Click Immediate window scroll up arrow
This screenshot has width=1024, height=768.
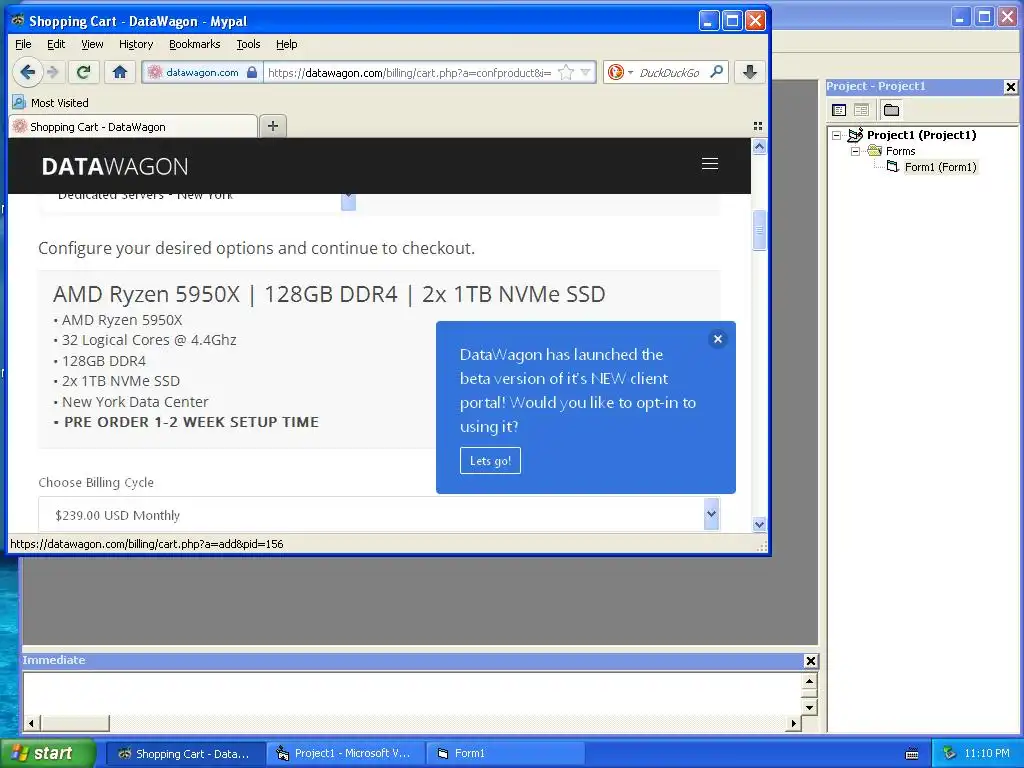pyautogui.click(x=809, y=682)
